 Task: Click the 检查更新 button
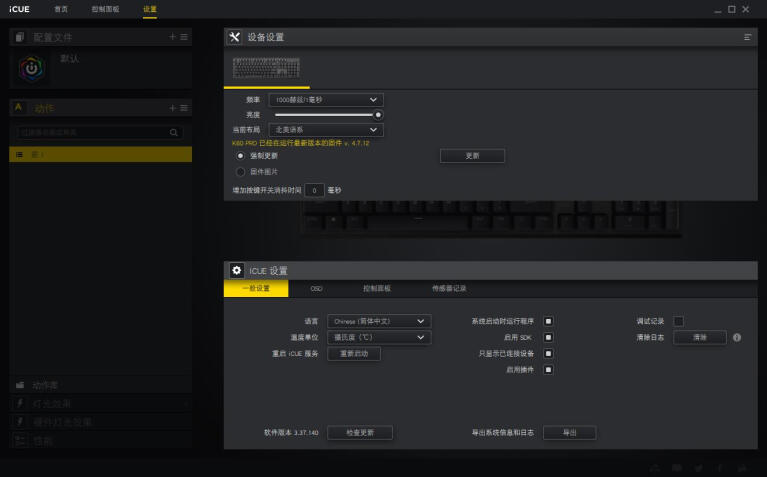[x=360, y=433]
